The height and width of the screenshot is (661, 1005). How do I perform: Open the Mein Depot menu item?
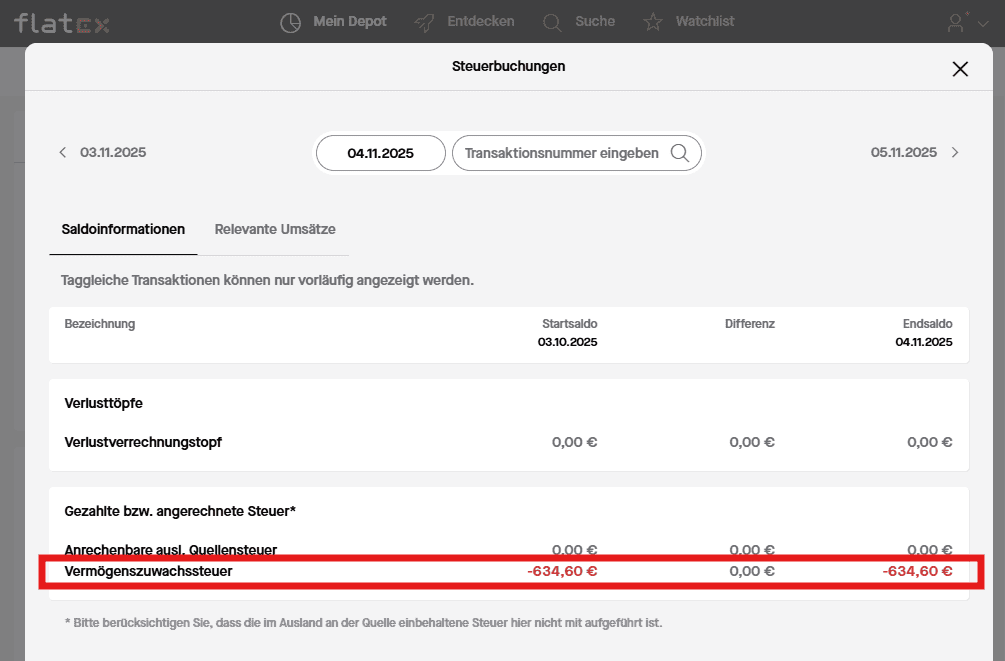(x=349, y=21)
